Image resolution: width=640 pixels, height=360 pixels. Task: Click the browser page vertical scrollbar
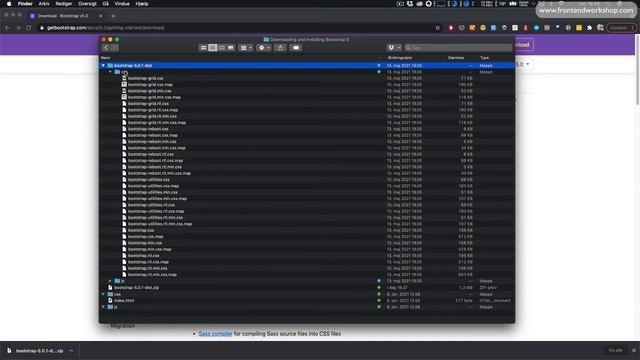(x=637, y=69)
